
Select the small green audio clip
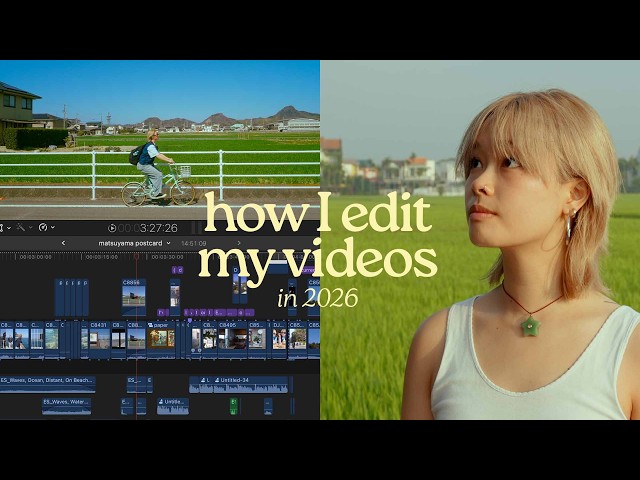233,406
